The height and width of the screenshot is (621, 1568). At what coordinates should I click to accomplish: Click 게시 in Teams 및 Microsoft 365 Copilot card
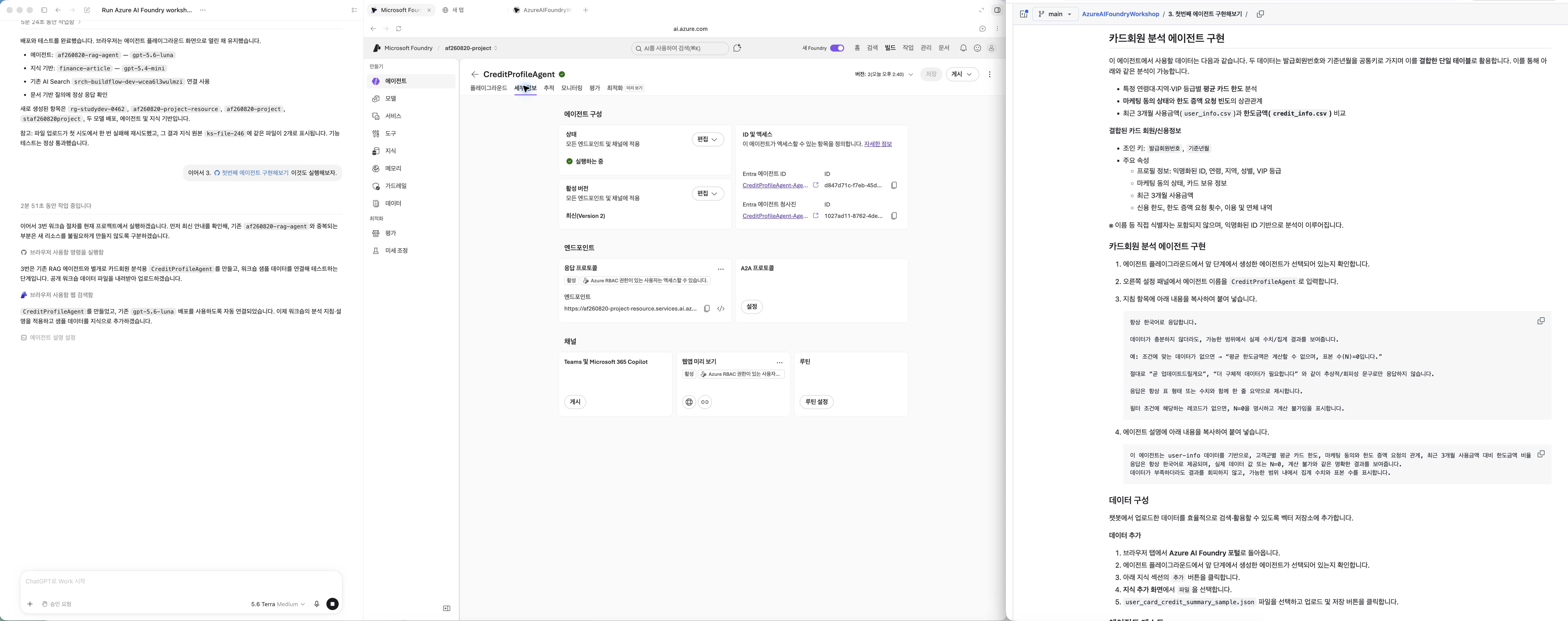pyautogui.click(x=575, y=402)
